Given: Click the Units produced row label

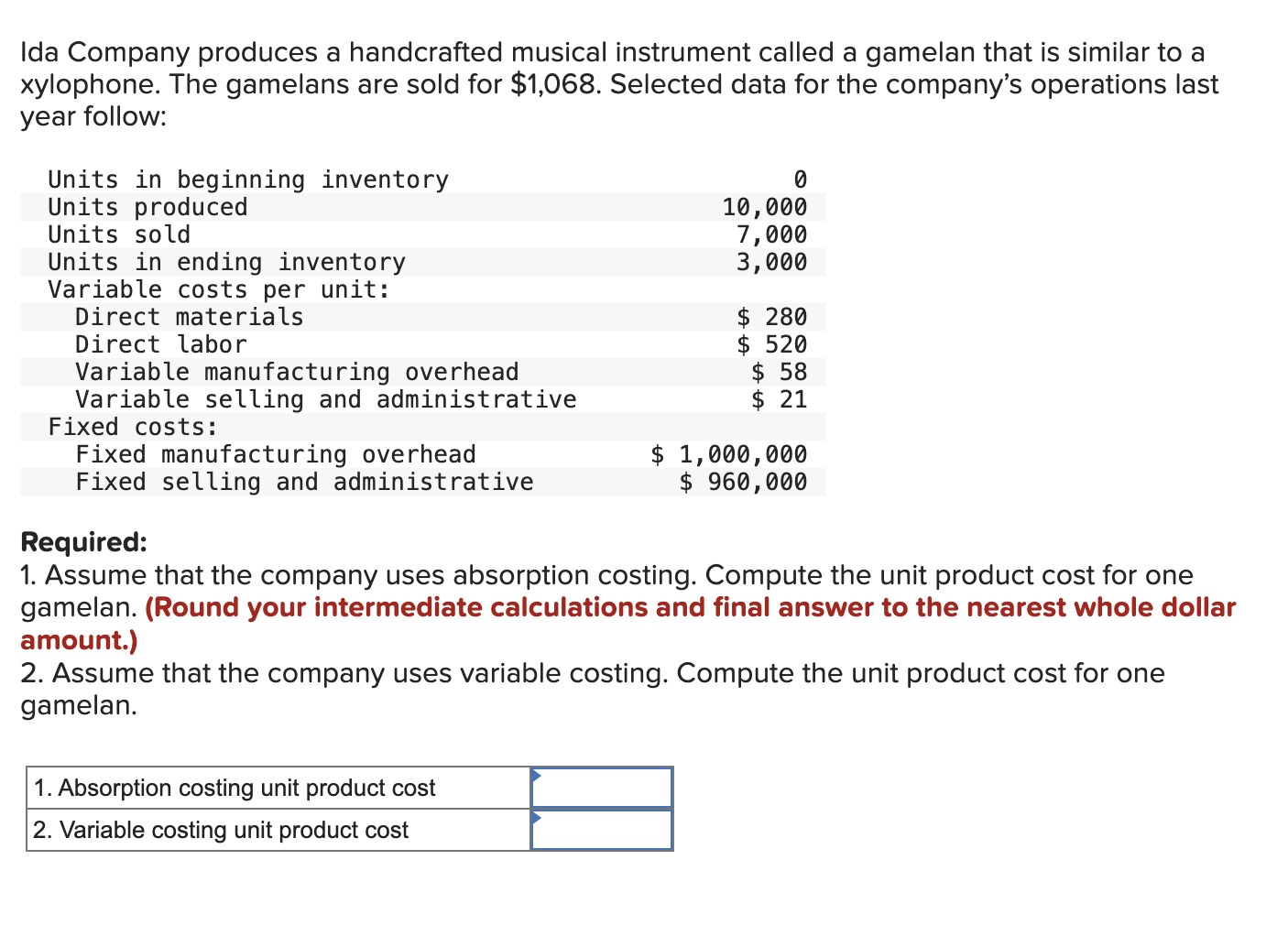Looking at the screenshot, I should coord(147,207).
